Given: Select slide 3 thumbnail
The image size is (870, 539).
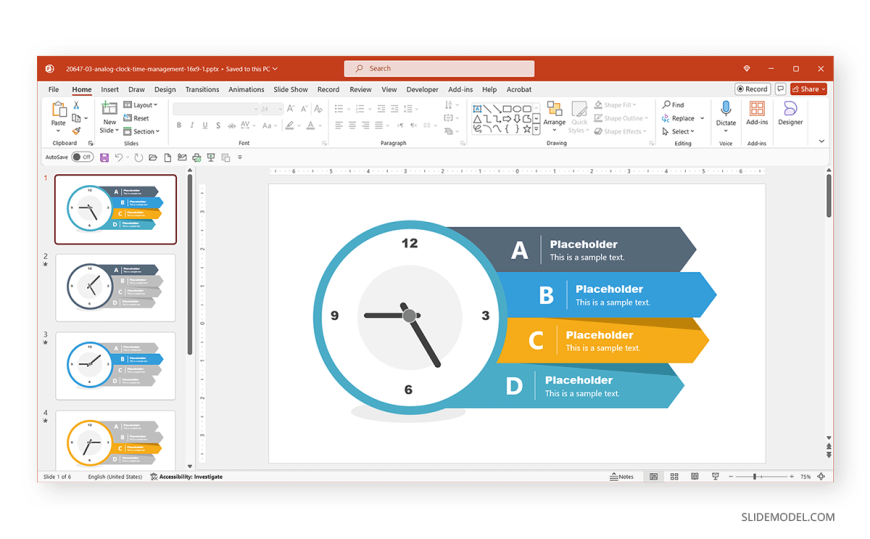Looking at the screenshot, I should point(115,366).
